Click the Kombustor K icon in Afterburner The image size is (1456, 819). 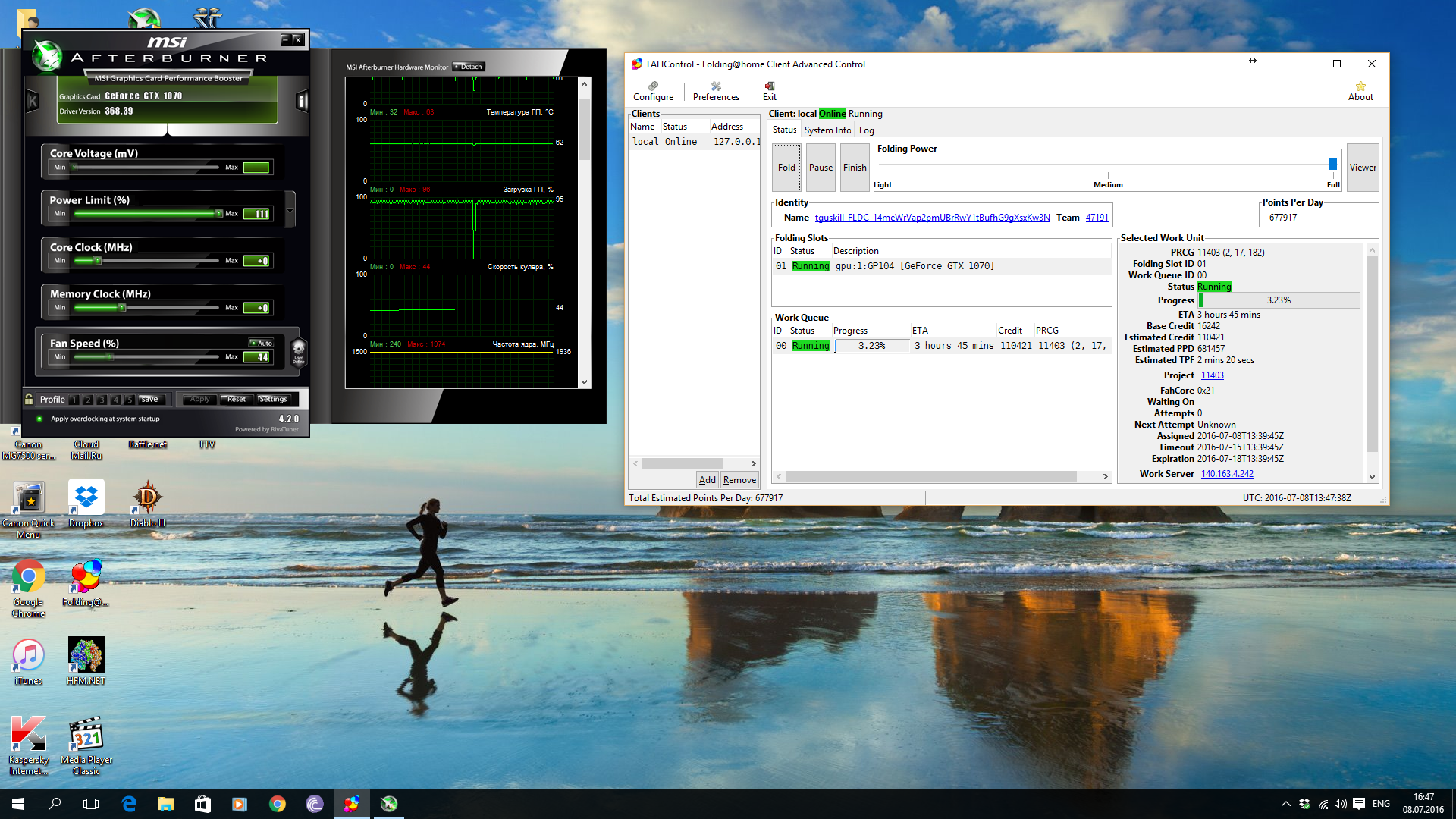[x=32, y=100]
